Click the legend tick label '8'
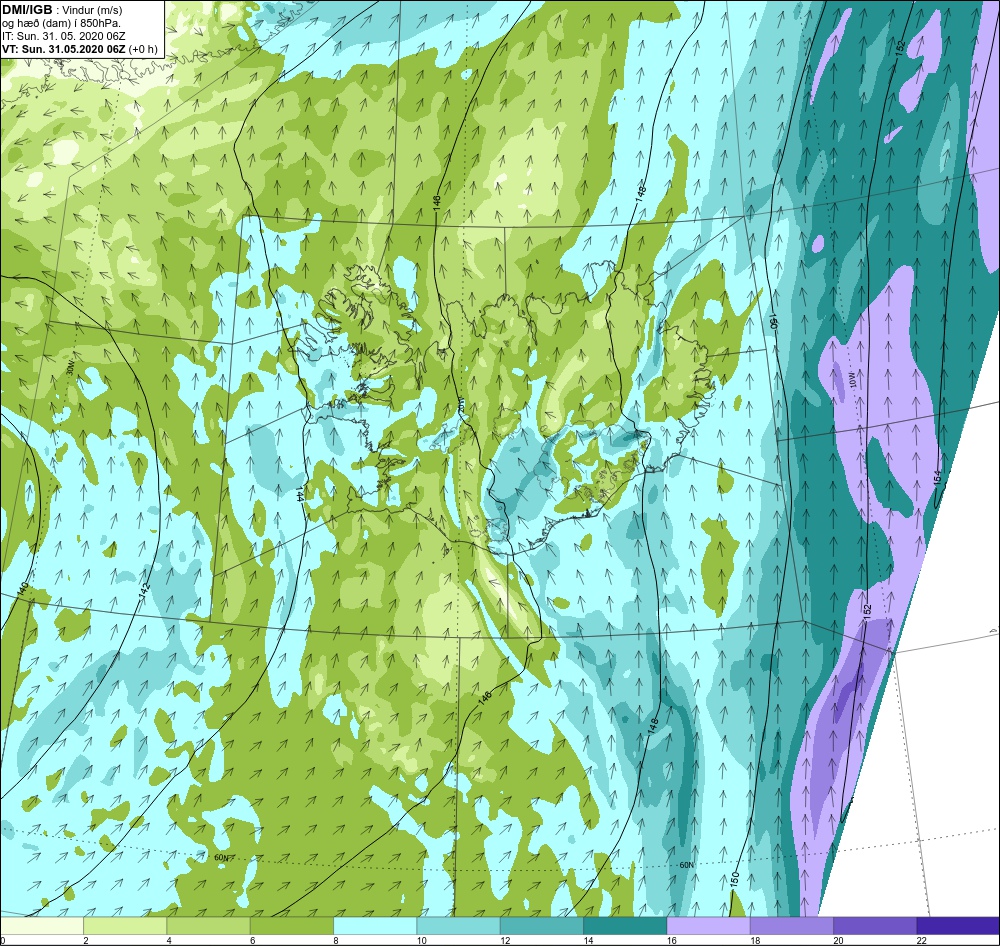Image resolution: width=1000 pixels, height=946 pixels. [x=335, y=940]
